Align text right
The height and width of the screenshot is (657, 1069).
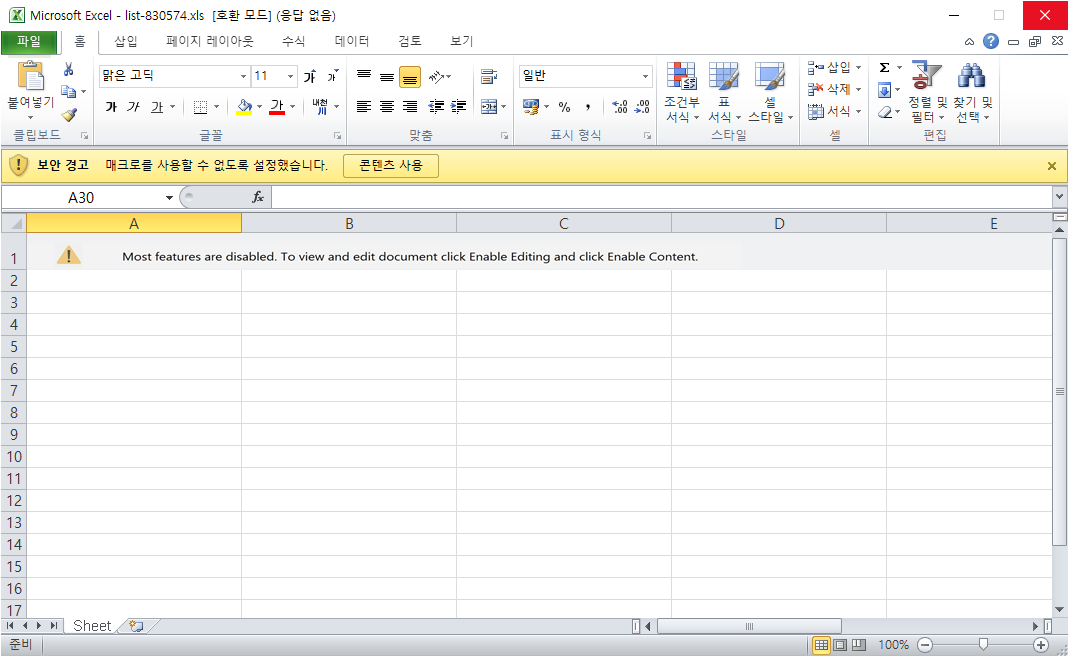point(410,107)
